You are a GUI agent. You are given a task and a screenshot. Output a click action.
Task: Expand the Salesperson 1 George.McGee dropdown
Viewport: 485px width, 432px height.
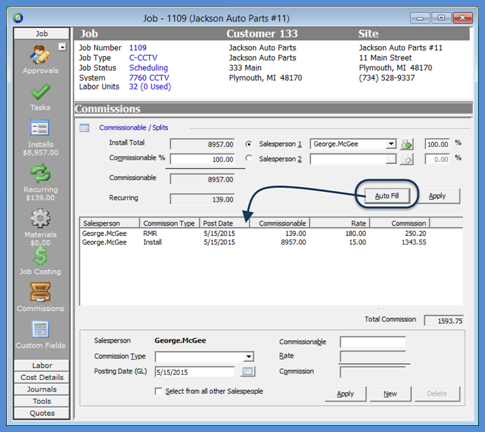391,144
